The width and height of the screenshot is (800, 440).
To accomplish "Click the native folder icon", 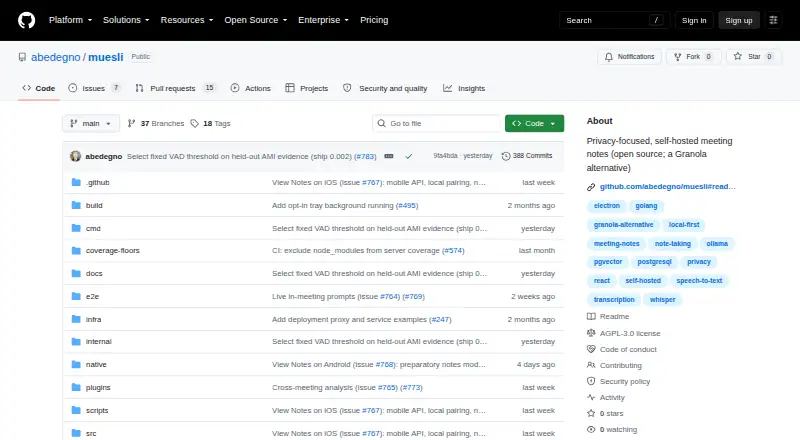I will (76, 364).
